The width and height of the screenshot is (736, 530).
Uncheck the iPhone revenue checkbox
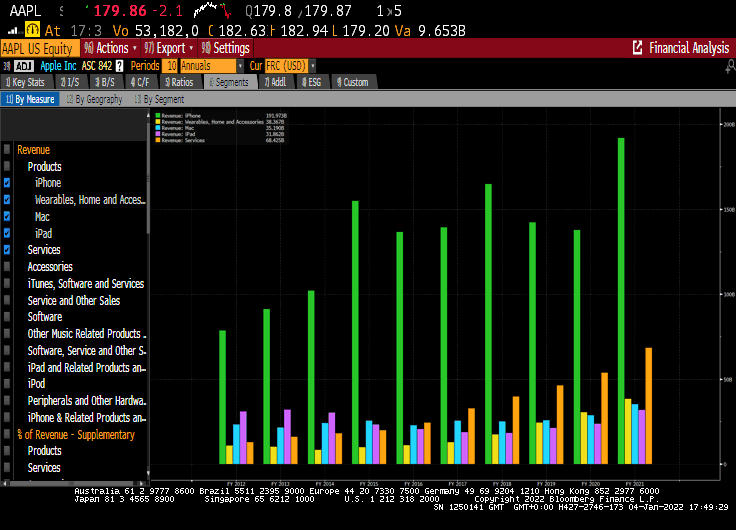click(x=8, y=183)
